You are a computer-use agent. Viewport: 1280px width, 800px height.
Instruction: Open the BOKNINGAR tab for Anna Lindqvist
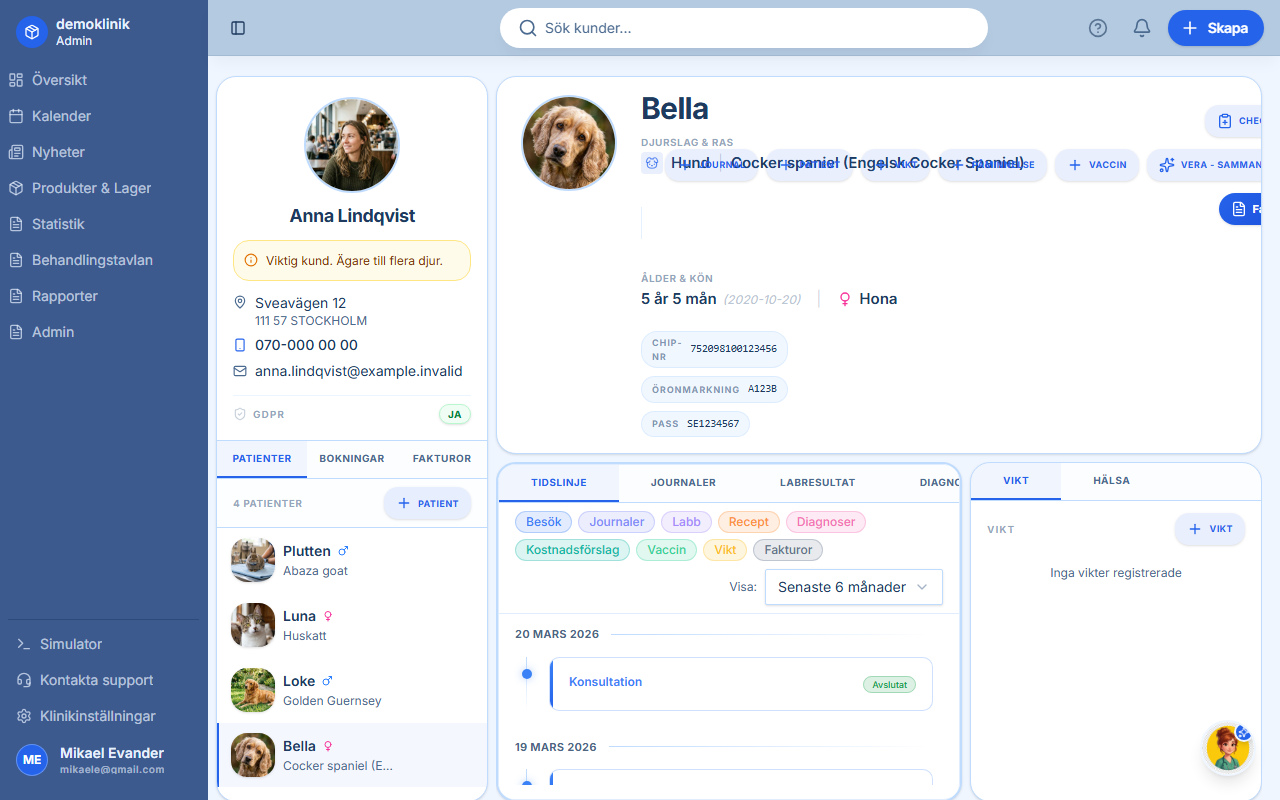coord(351,458)
